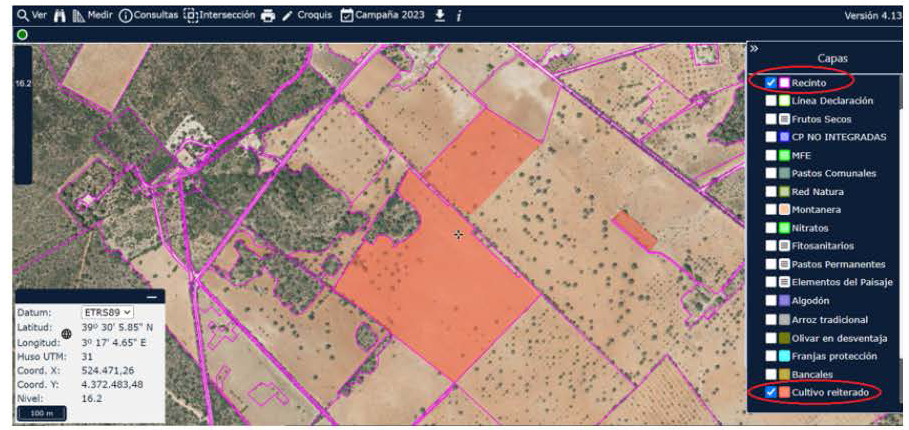
Task: Collapse the Capas panel with double chevron
Action: pos(754,47)
